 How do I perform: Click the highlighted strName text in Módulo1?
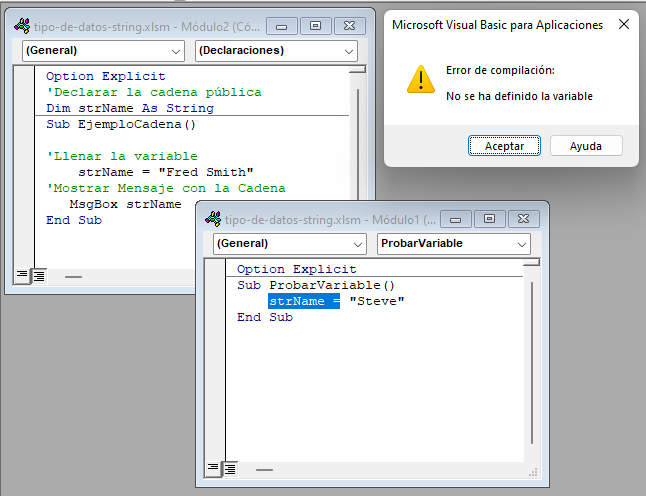304,301
